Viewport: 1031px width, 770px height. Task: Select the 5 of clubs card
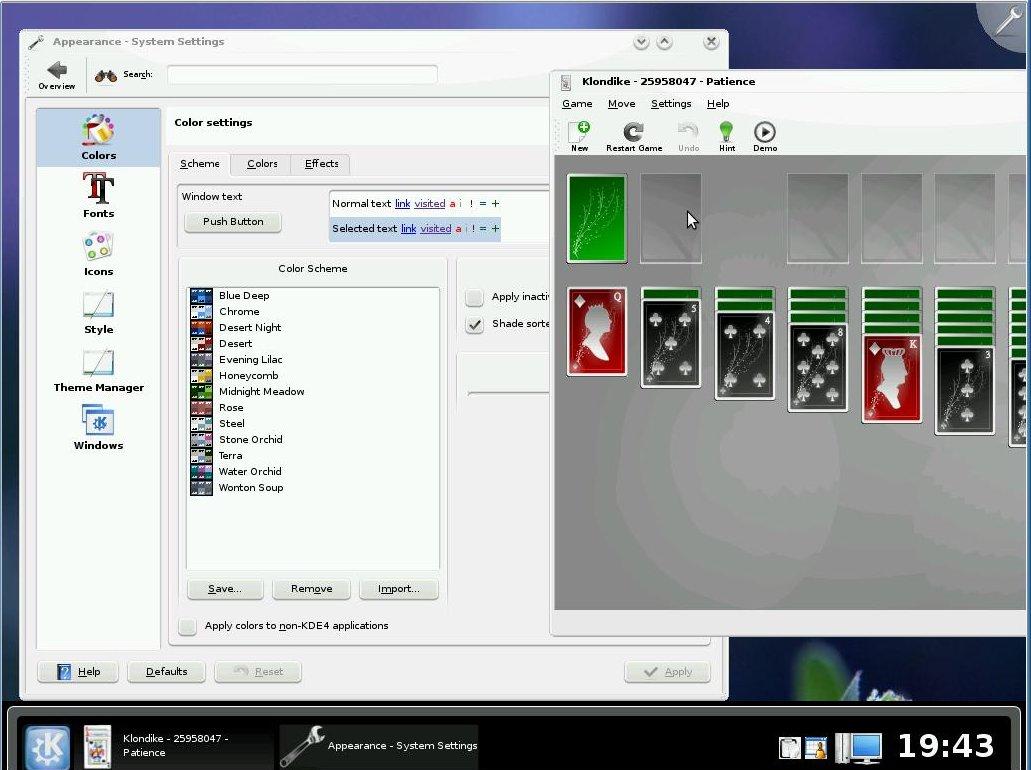(671, 344)
